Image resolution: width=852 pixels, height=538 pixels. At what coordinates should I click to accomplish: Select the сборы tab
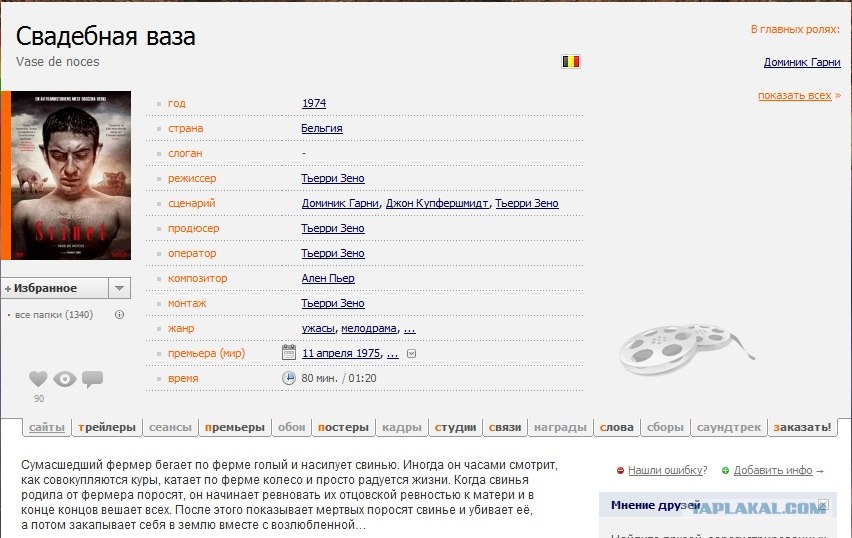coord(665,427)
